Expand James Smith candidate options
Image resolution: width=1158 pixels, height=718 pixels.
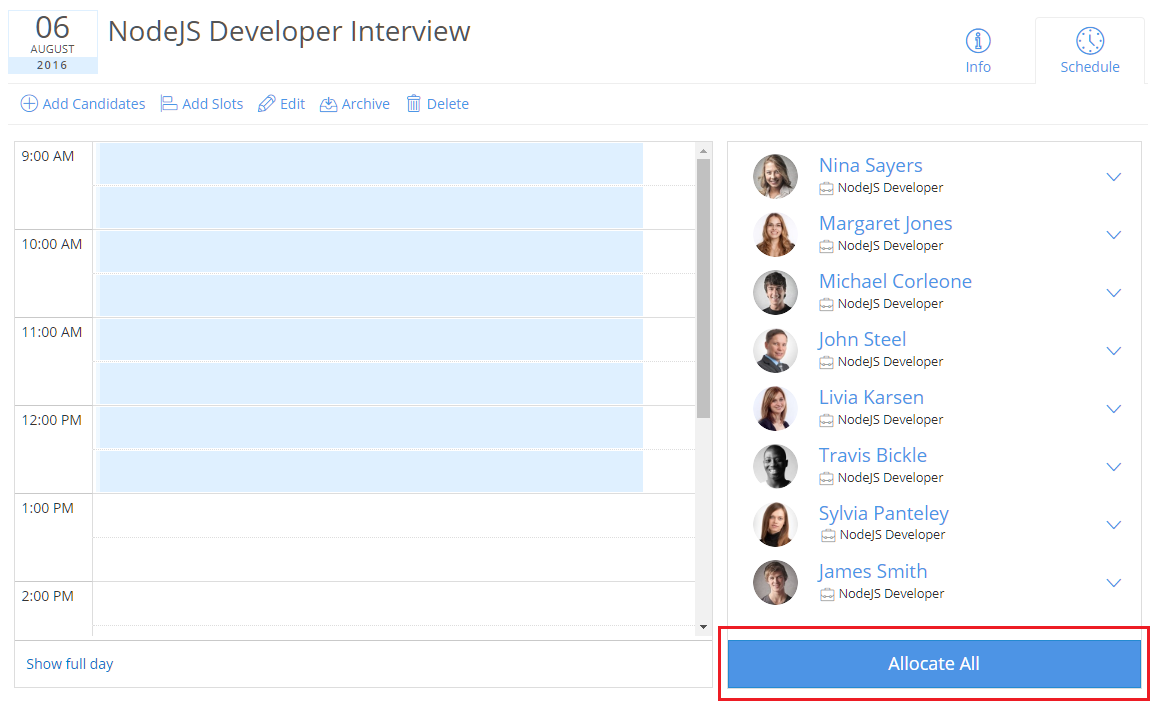click(x=1114, y=583)
